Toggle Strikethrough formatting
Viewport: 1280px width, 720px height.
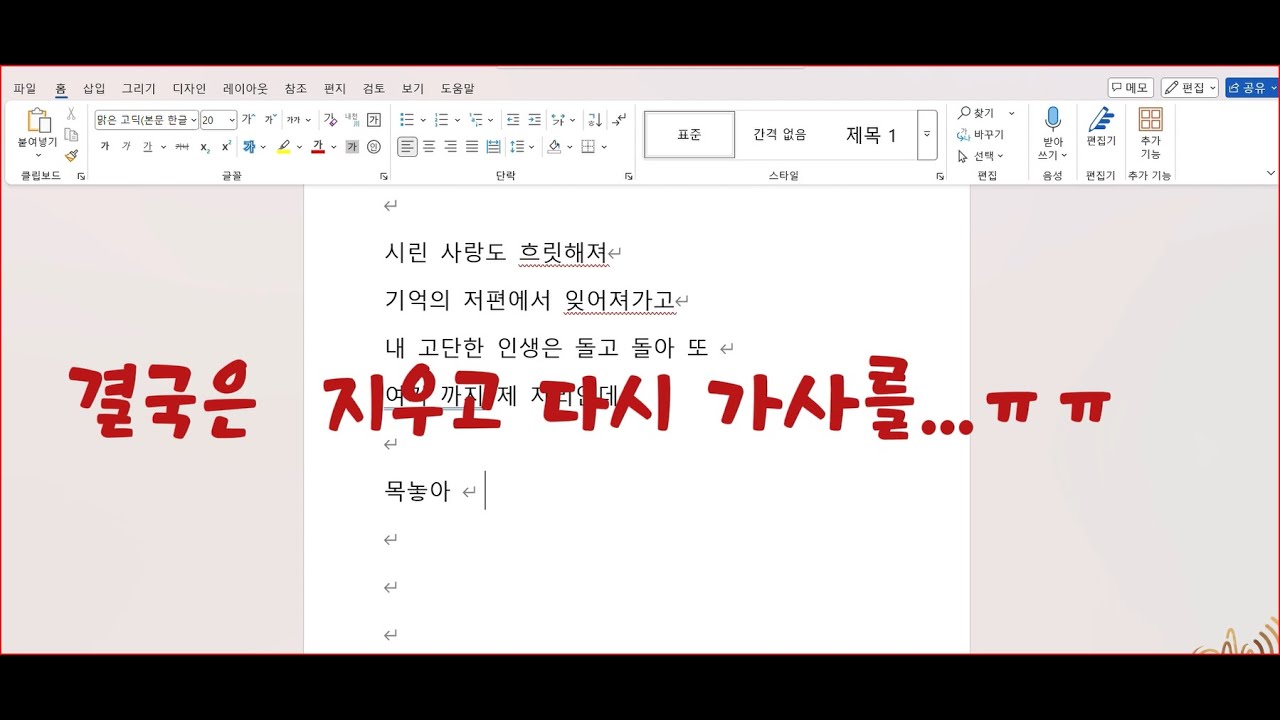click(182, 147)
